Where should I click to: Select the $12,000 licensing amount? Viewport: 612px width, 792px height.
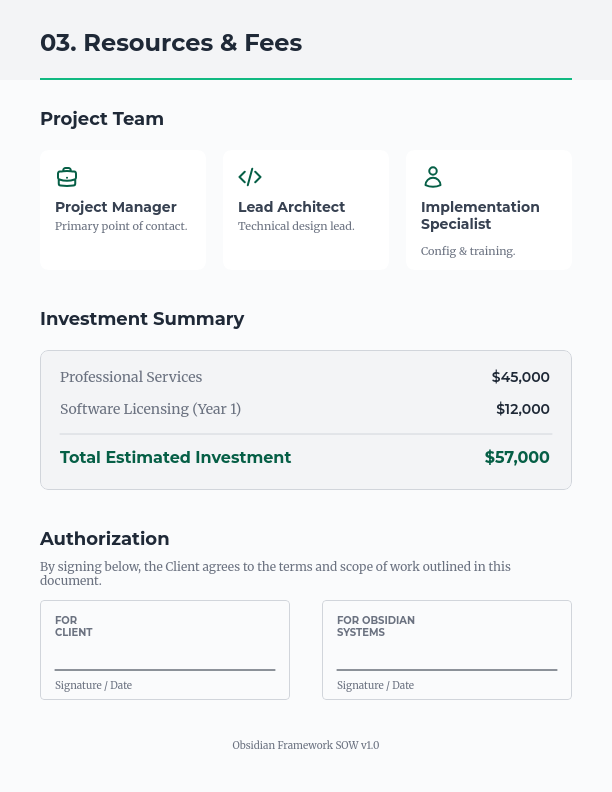(522, 409)
